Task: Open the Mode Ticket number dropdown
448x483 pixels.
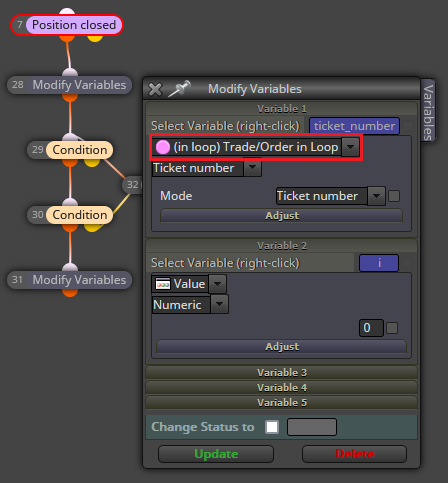Action: [x=376, y=196]
